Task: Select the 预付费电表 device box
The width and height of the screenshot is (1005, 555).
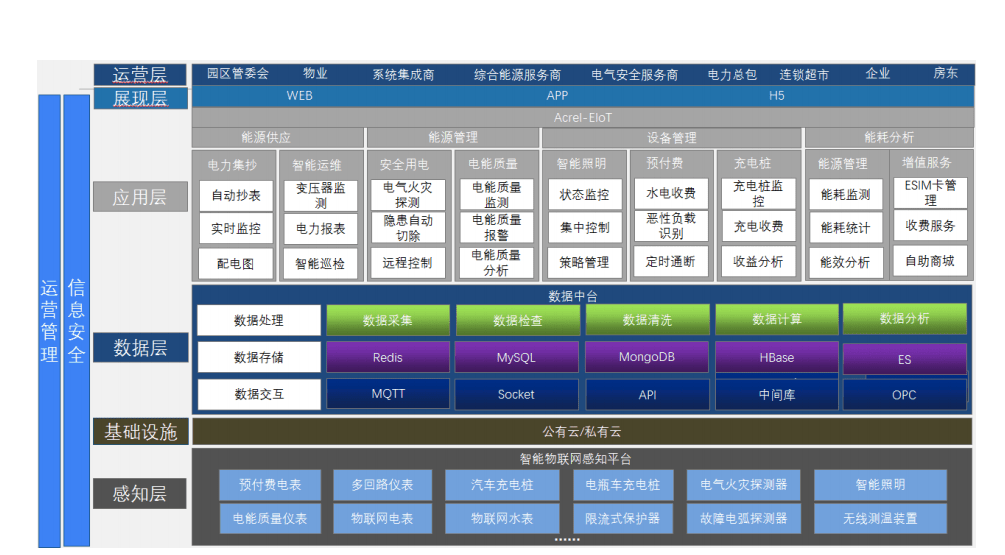Action: [x=263, y=485]
